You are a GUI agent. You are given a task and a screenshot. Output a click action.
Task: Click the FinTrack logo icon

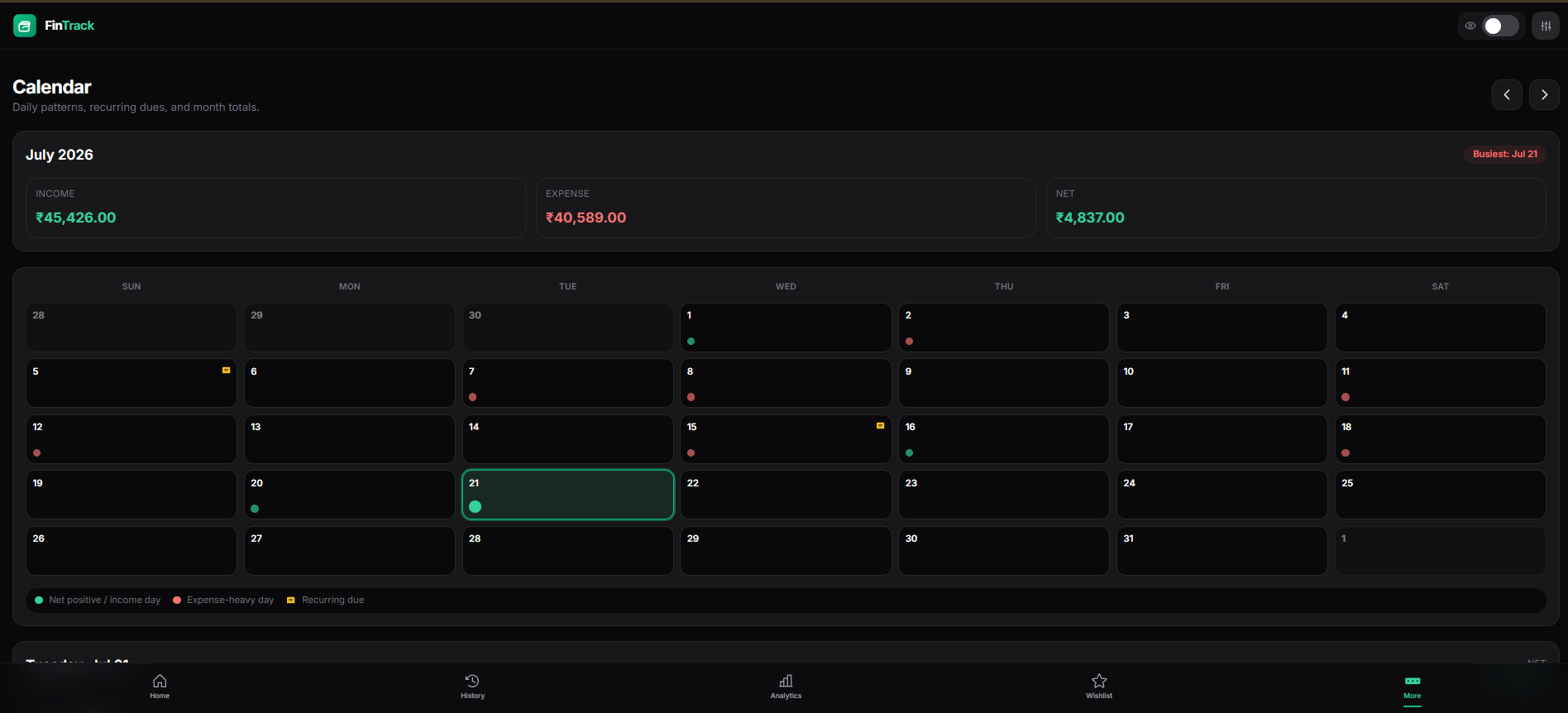click(x=25, y=26)
